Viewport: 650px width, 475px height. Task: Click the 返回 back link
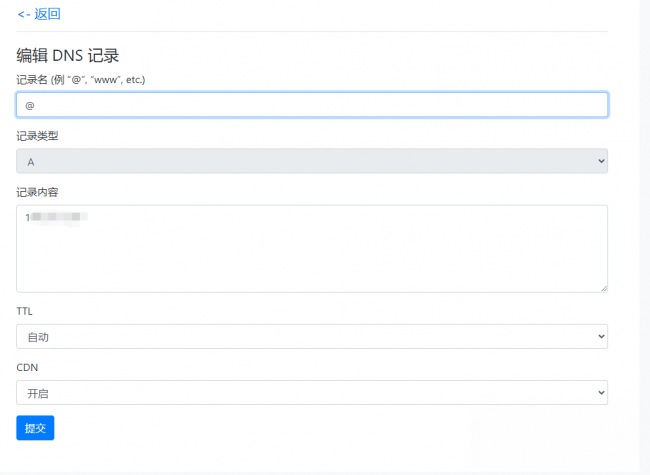pyautogui.click(x=39, y=14)
